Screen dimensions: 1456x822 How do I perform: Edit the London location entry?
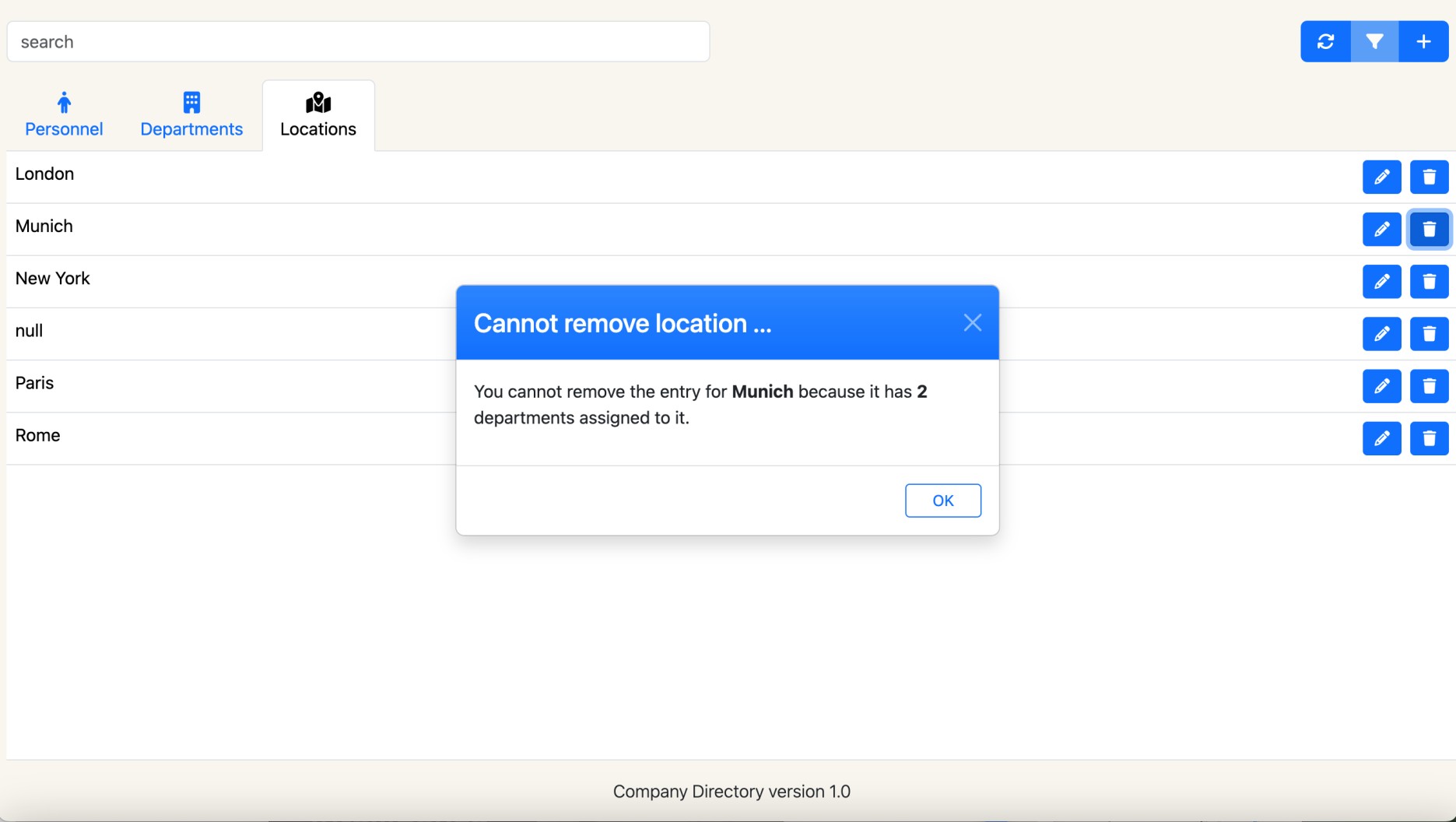coord(1381,177)
